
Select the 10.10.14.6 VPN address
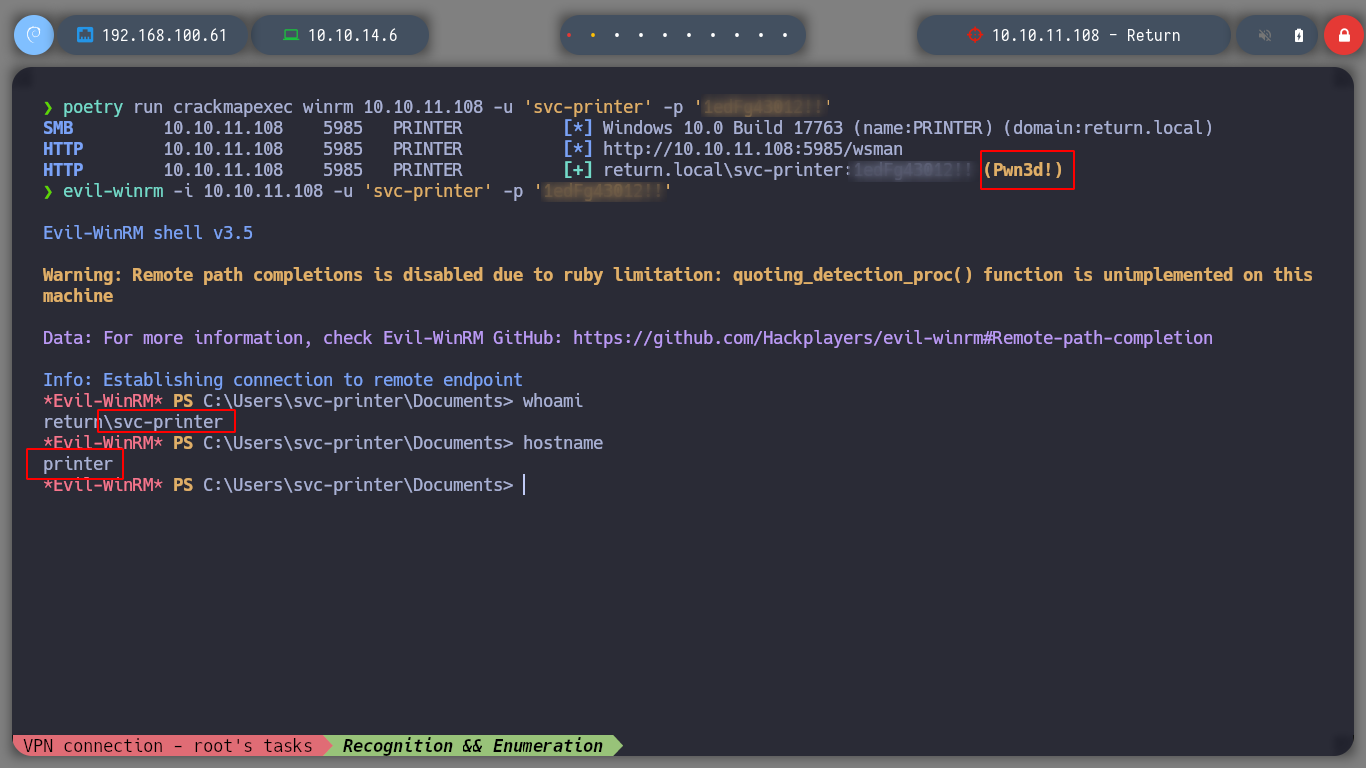352,35
